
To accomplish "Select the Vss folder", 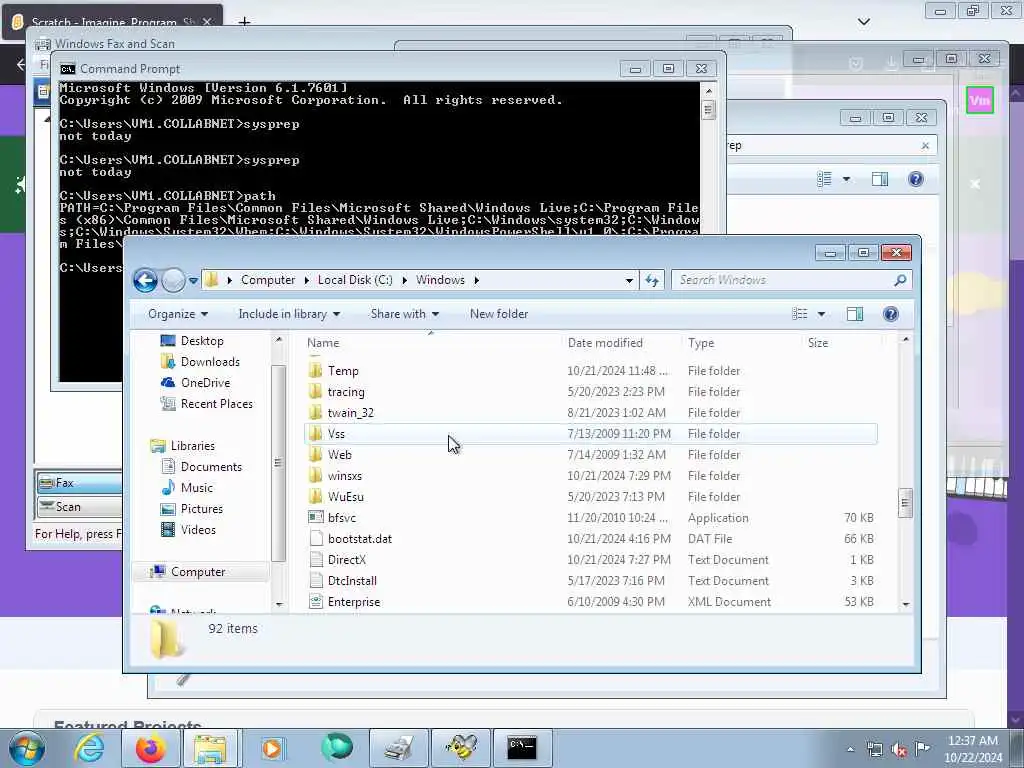I will [x=590, y=434].
